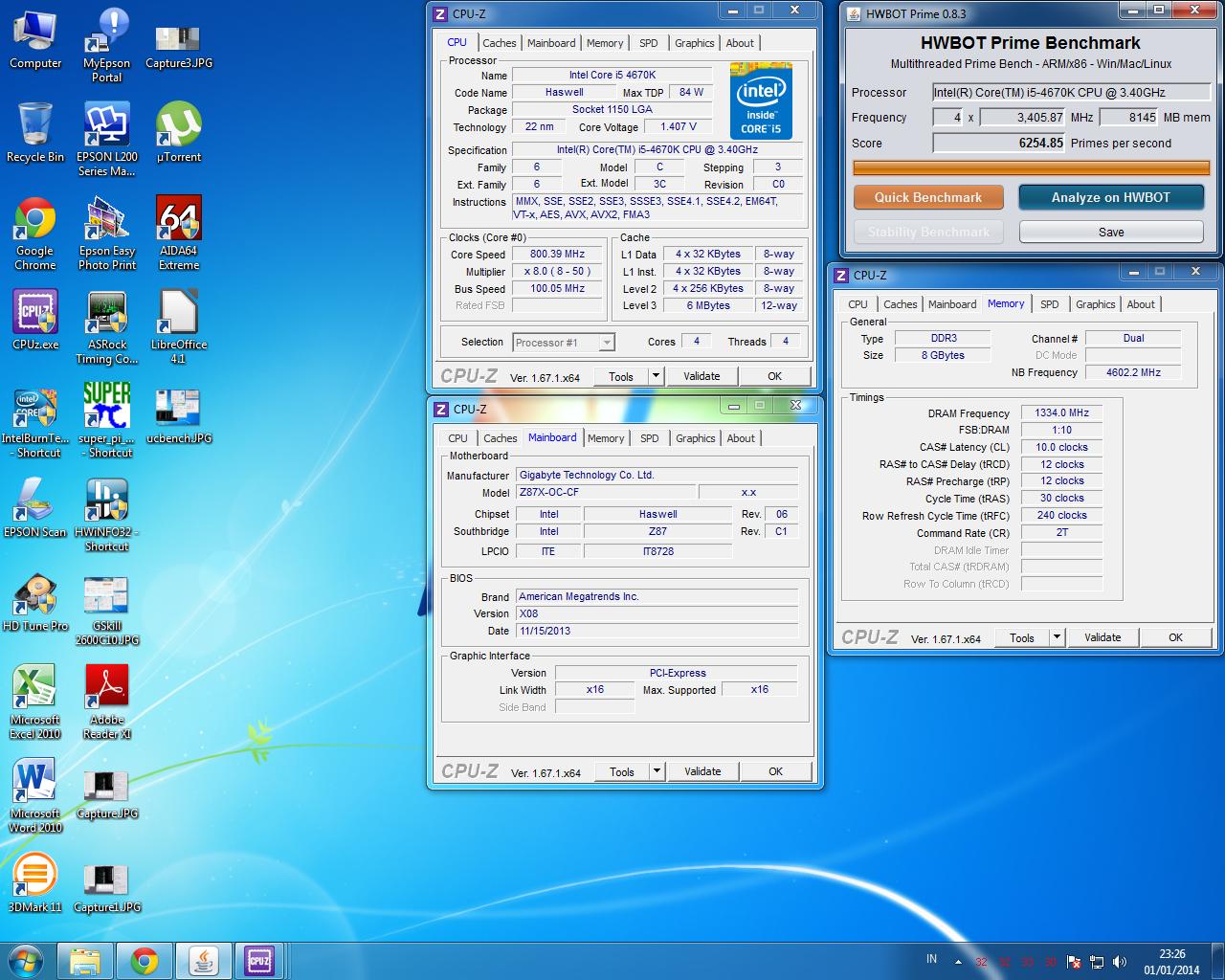Launch EPSON Scan
Screen dimensions: 1225x980
[35, 507]
